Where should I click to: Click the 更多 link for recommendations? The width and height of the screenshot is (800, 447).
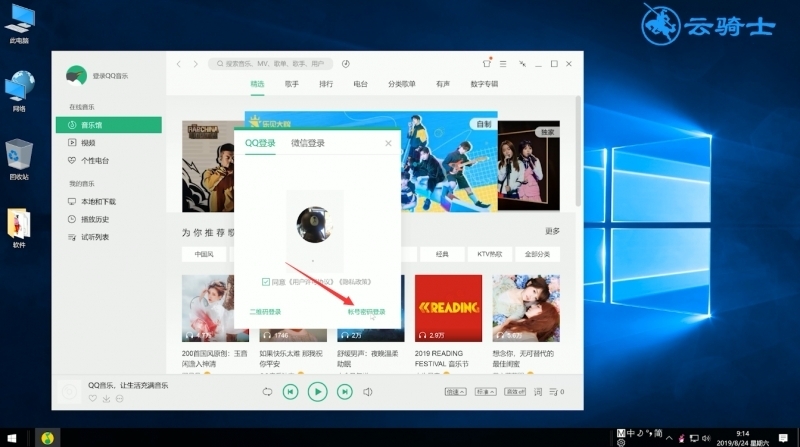tap(552, 231)
